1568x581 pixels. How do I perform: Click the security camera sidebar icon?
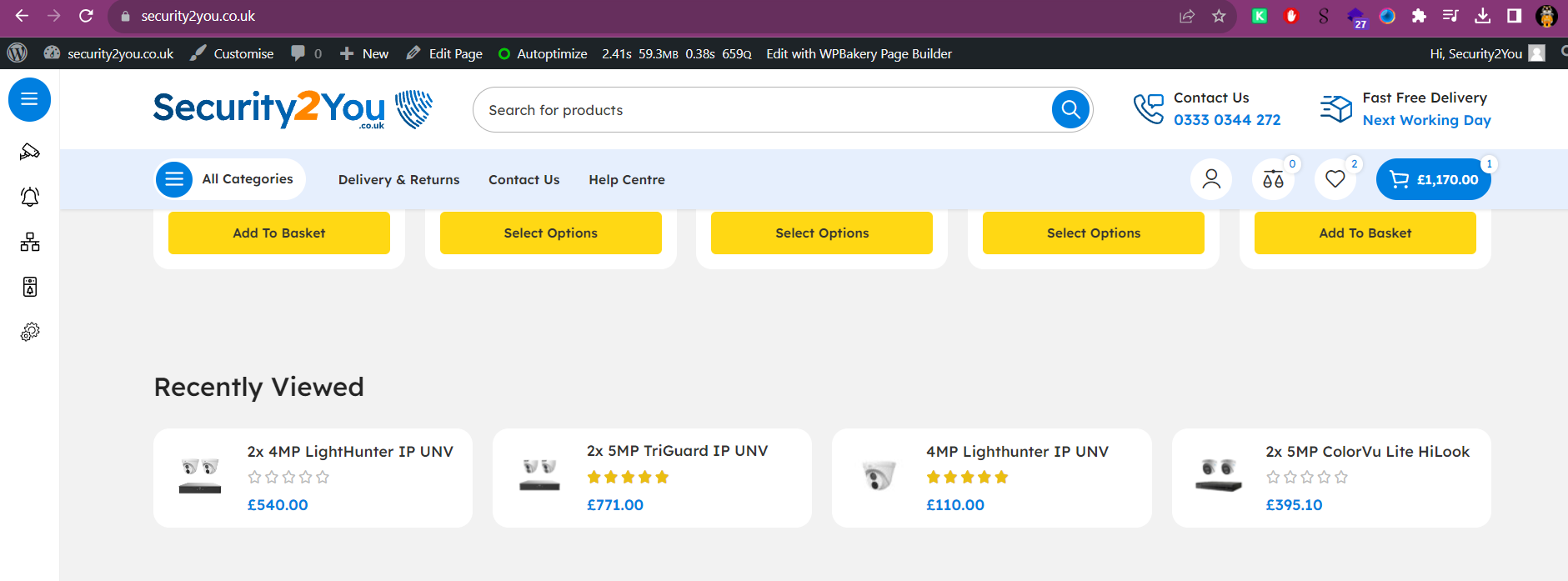(30, 152)
